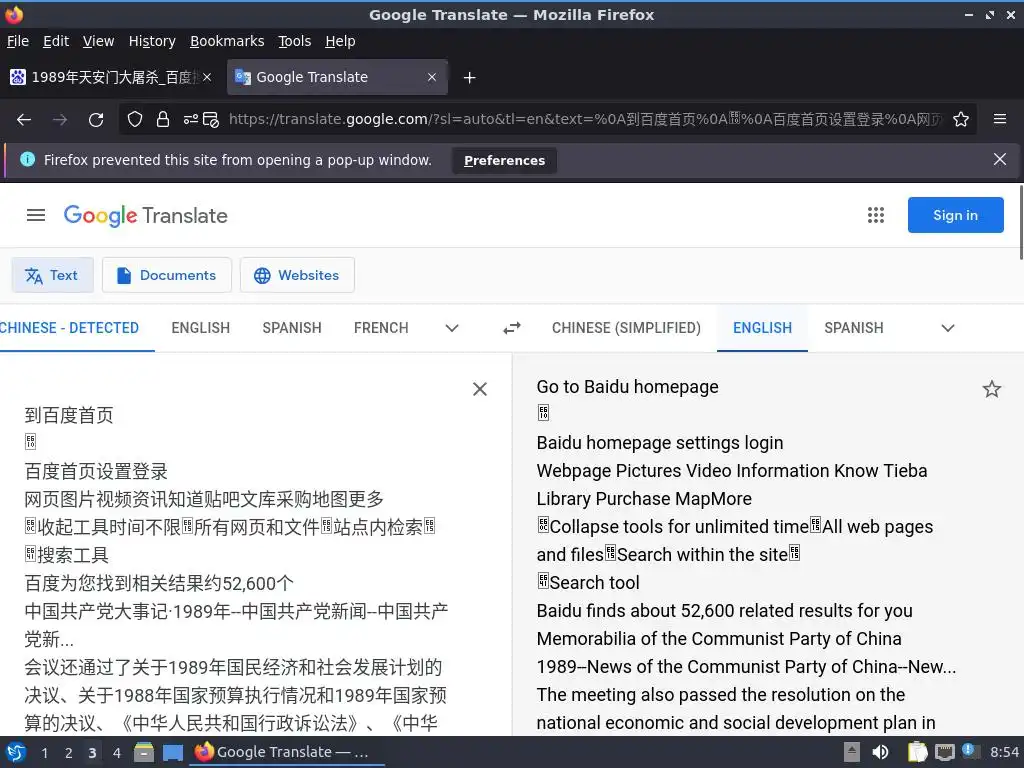Switch to workspace 4
The width and height of the screenshot is (1024, 768).
(x=116, y=752)
